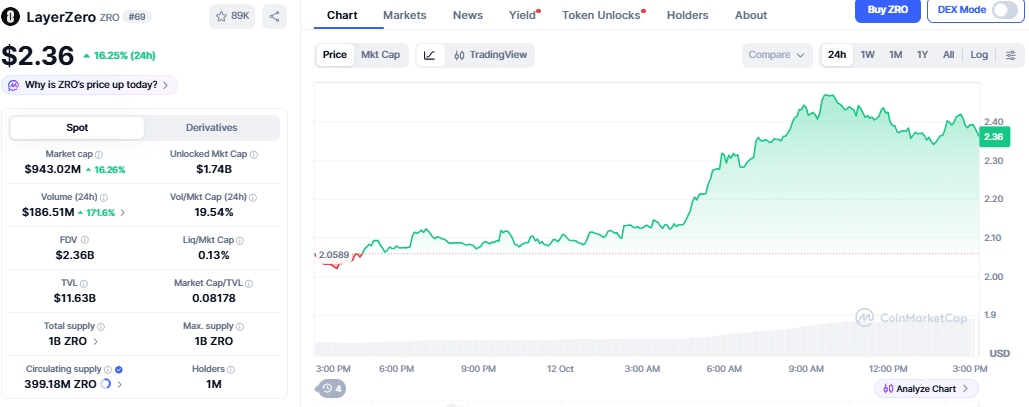Open the Circulating supply info icon
Screen dimensions: 1029x407
tap(108, 370)
